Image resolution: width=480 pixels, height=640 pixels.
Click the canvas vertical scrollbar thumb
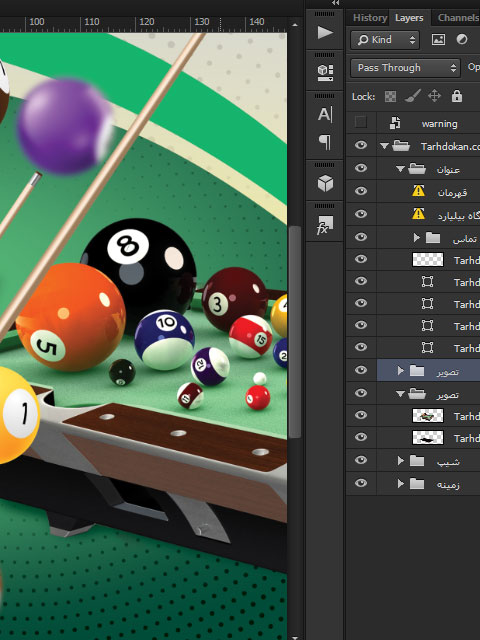click(x=295, y=331)
